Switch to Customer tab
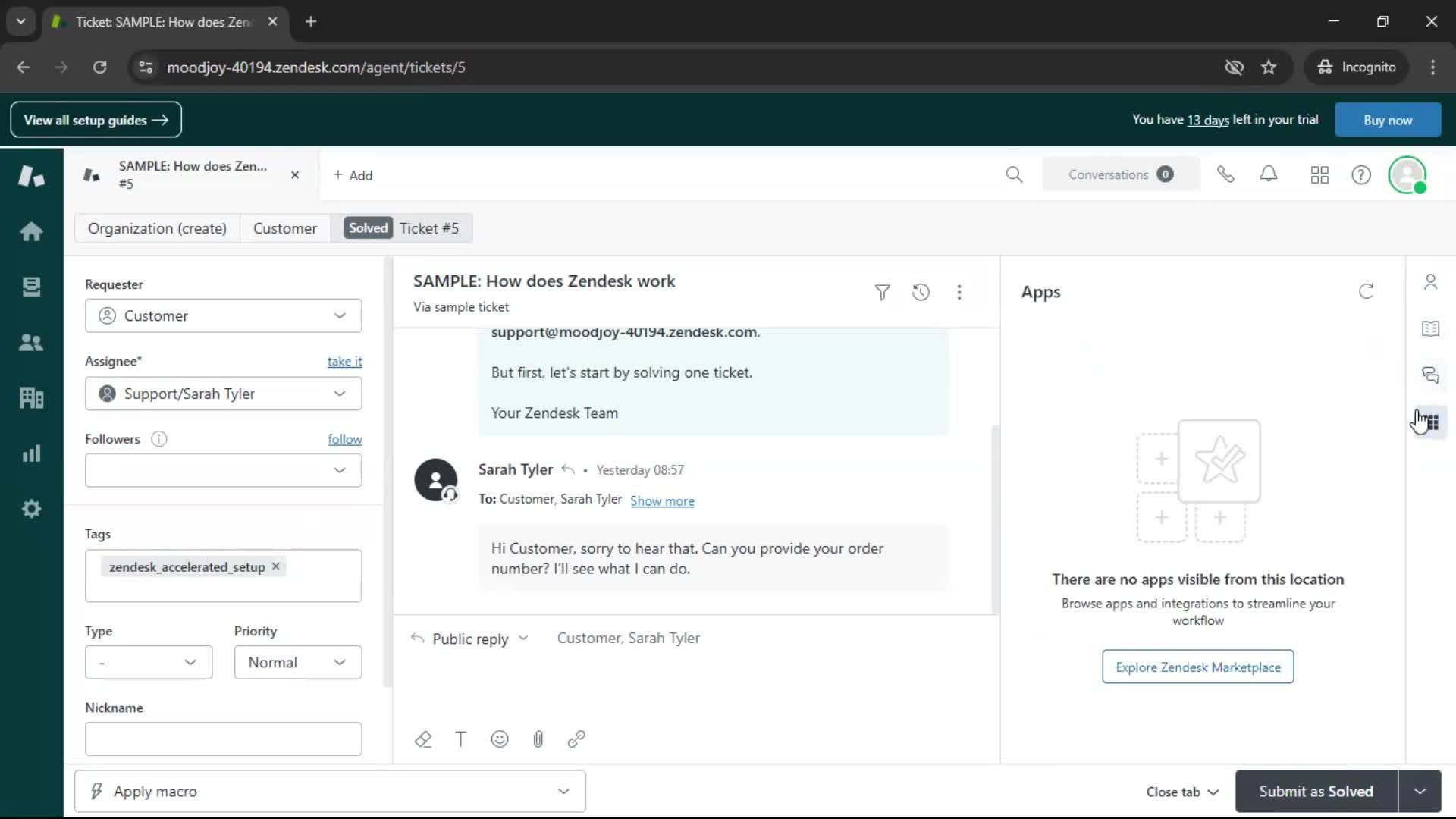1456x819 pixels. [x=285, y=228]
